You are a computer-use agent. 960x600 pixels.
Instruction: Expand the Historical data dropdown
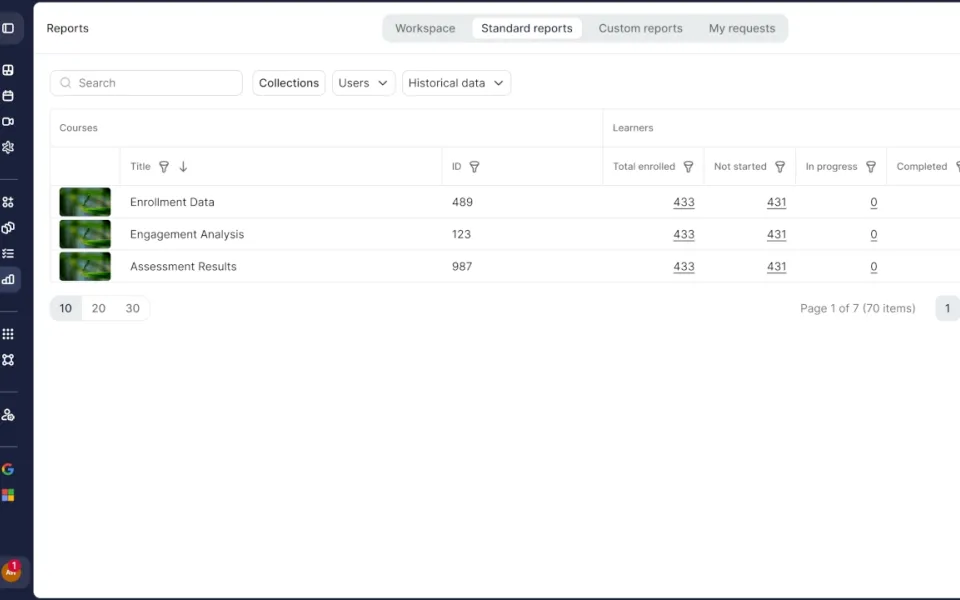pyautogui.click(x=456, y=83)
